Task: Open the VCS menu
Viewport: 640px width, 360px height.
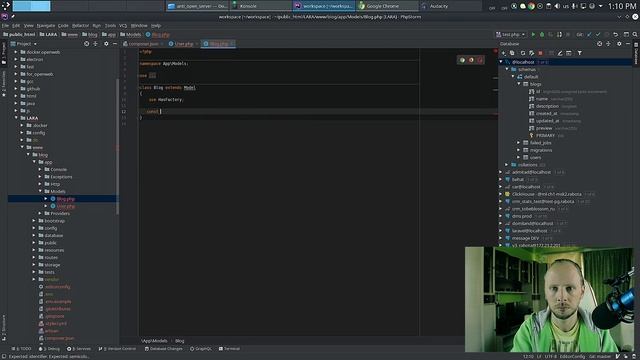Action: (123, 26)
